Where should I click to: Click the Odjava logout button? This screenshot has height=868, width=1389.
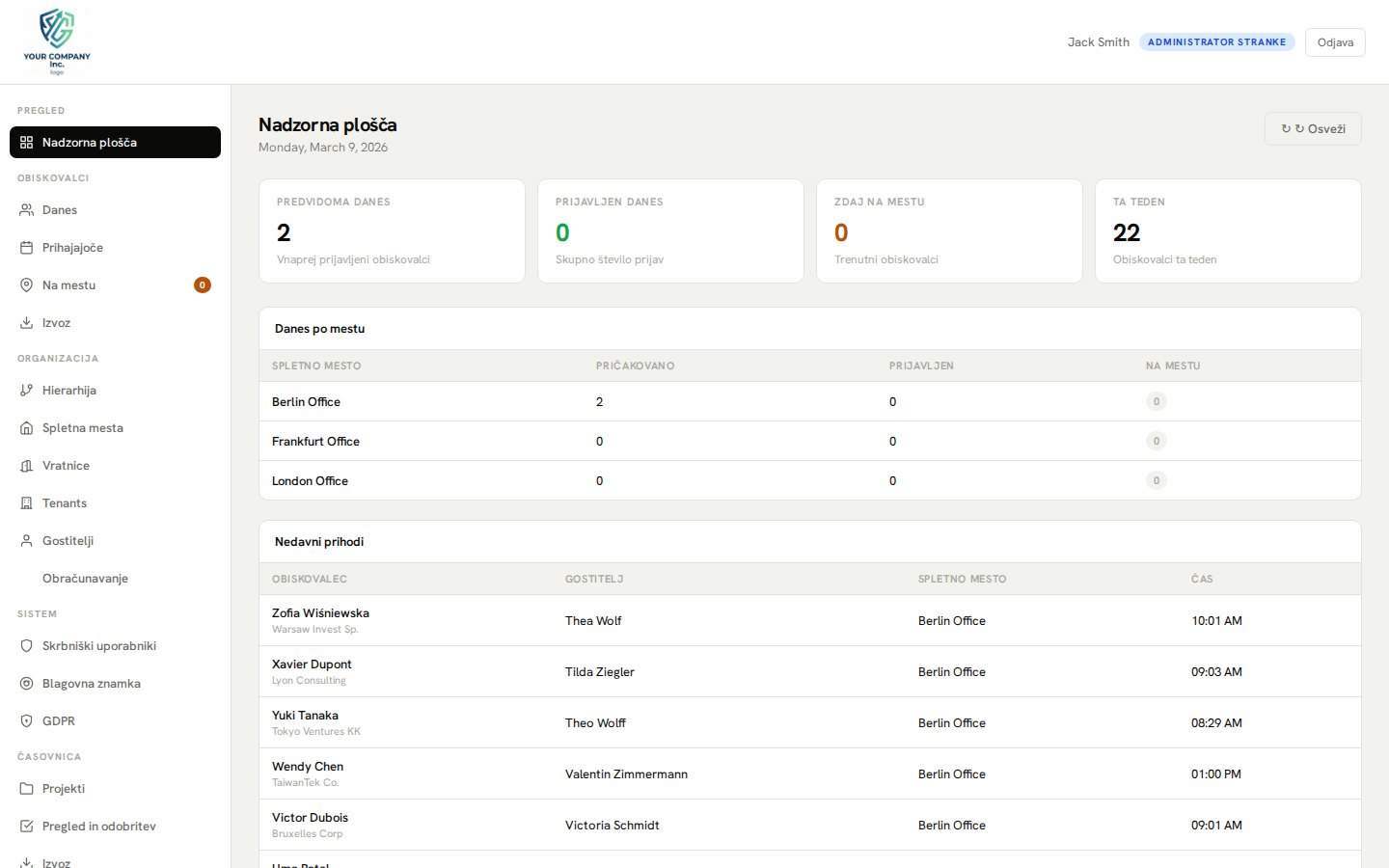click(x=1334, y=42)
